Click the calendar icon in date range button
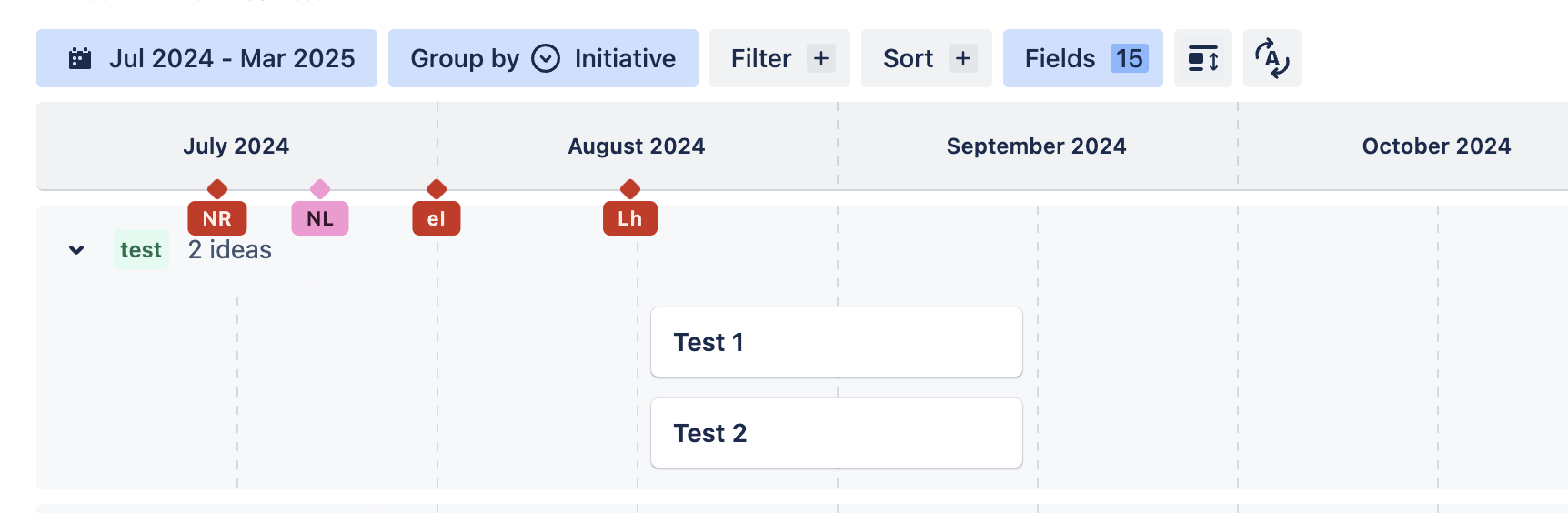1568x513 pixels. (80, 58)
